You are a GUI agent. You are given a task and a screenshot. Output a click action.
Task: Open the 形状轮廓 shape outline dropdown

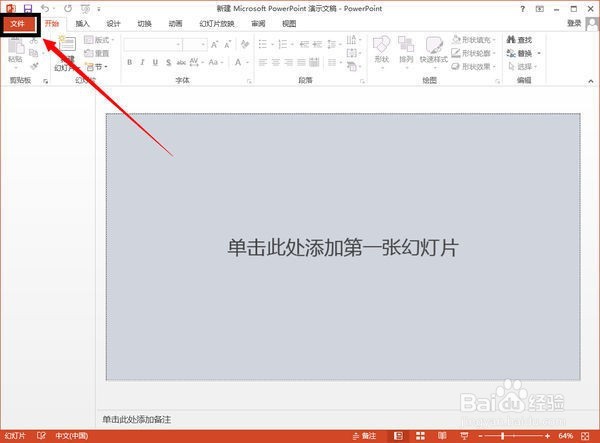[474, 53]
